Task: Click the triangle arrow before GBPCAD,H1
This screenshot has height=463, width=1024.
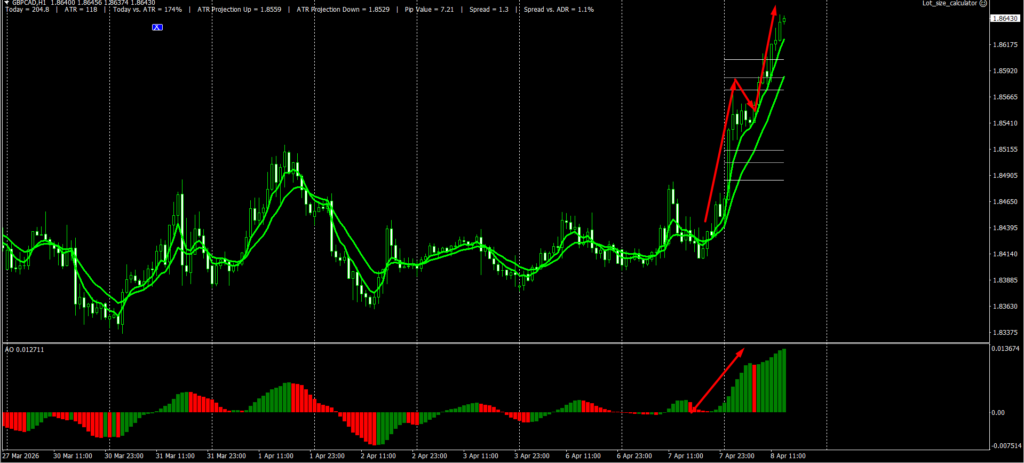Action: coord(4,4)
